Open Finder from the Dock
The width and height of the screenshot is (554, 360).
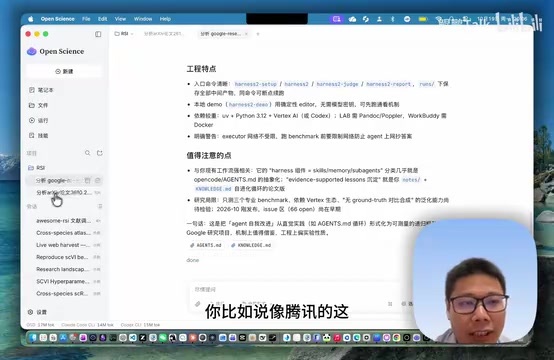(33, 338)
